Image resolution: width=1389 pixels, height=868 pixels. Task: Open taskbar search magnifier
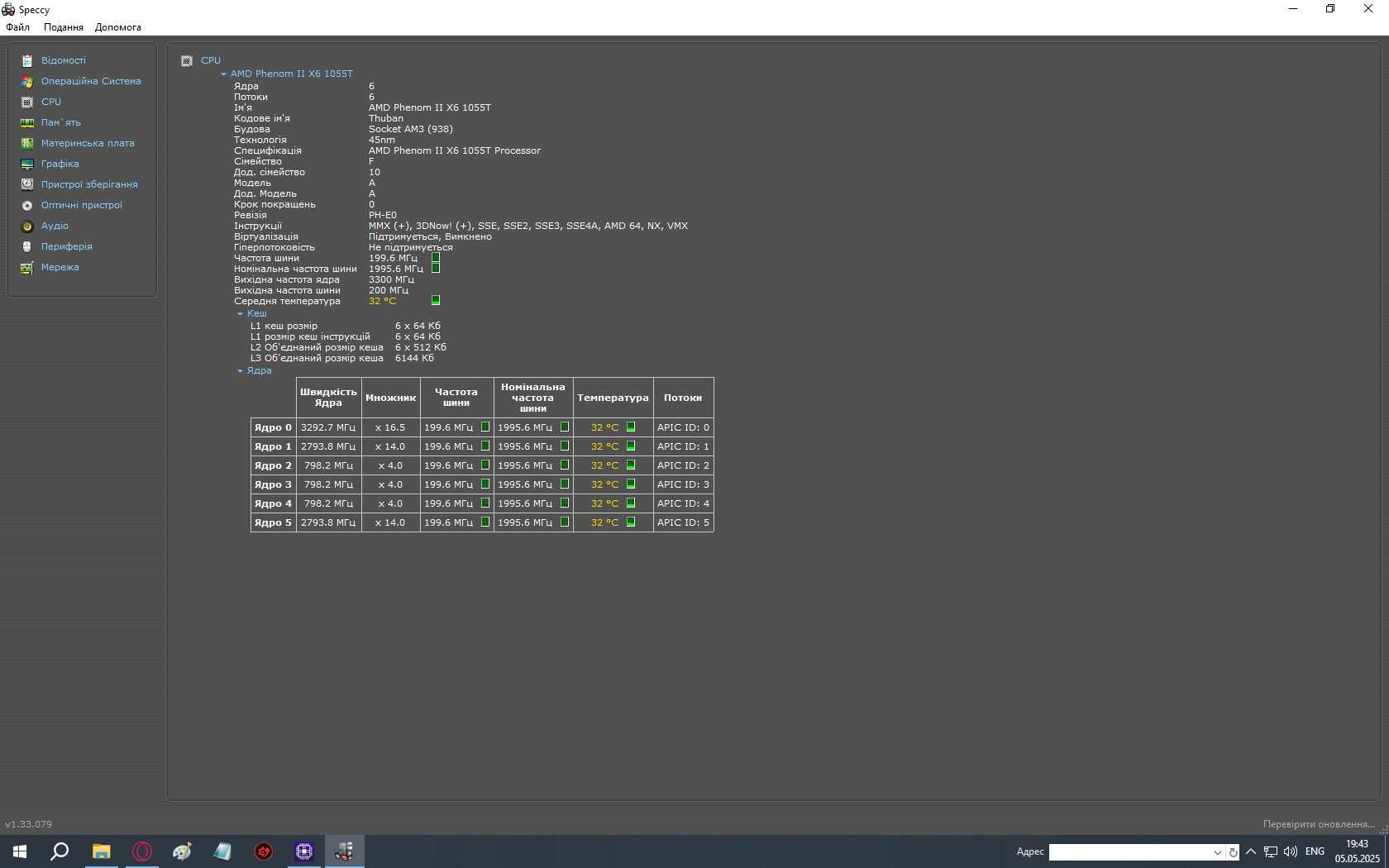coord(60,851)
